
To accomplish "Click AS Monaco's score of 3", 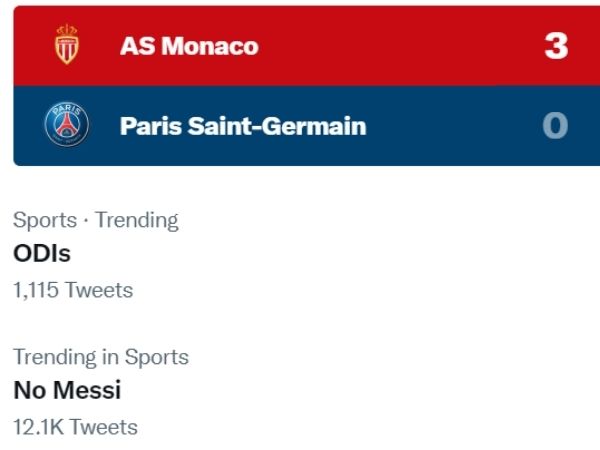I will coord(555,46).
